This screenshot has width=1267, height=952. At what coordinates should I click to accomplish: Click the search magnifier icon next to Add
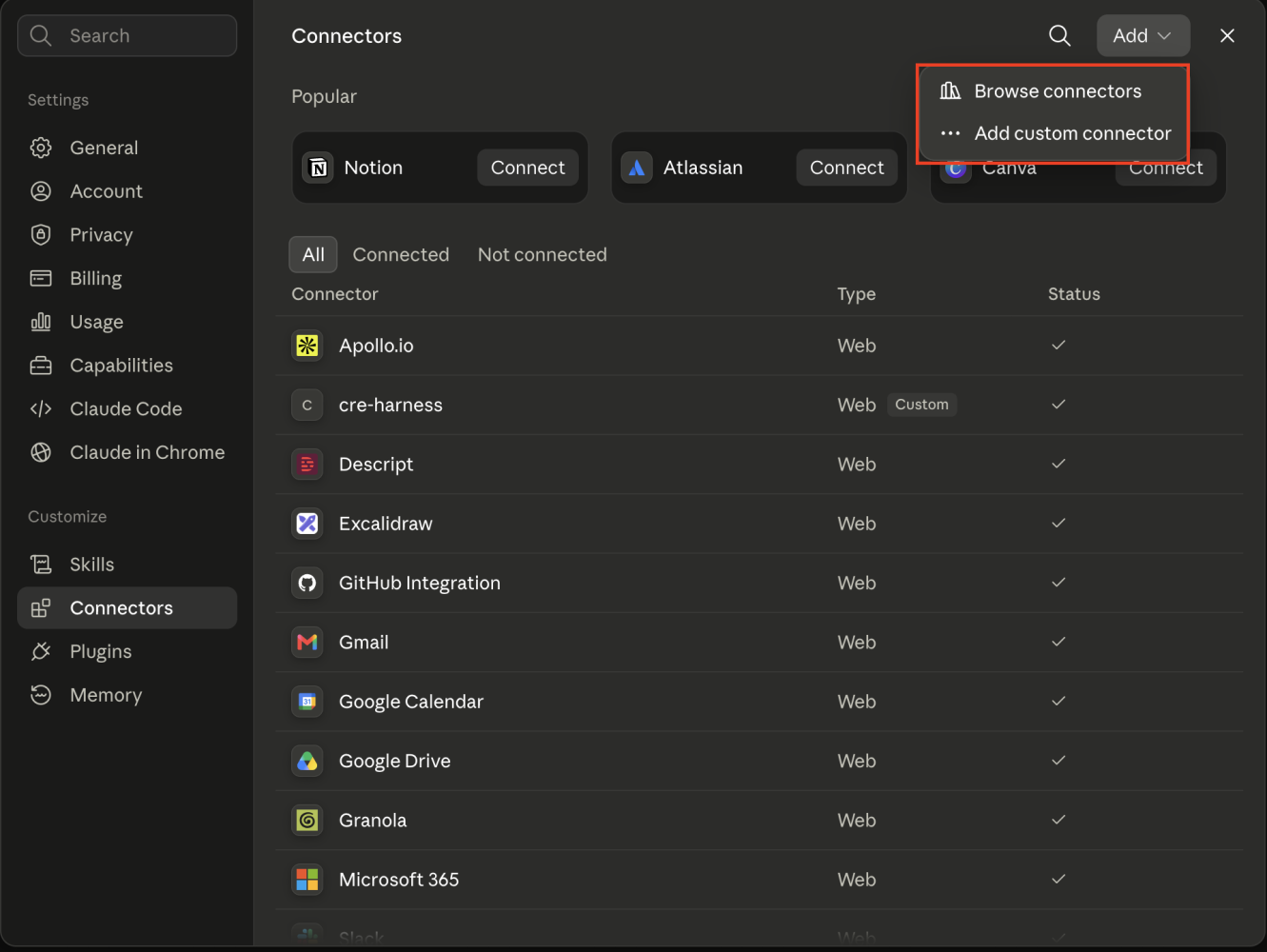(1059, 36)
